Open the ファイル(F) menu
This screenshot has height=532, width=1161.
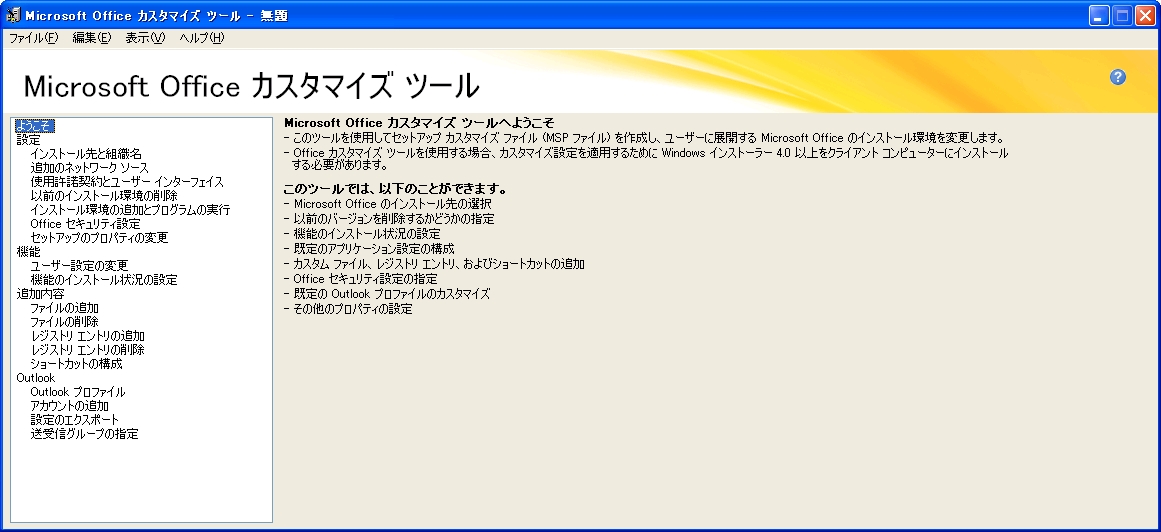(x=33, y=38)
